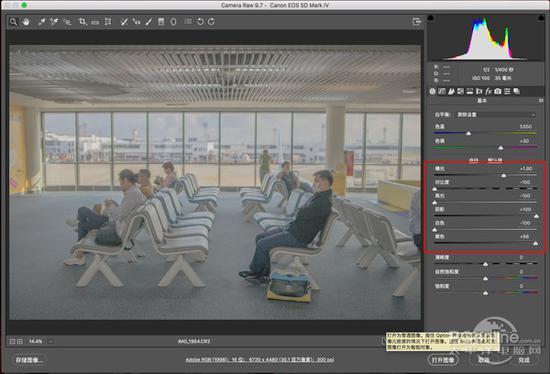Switch to the Basic panel tab

432,91
